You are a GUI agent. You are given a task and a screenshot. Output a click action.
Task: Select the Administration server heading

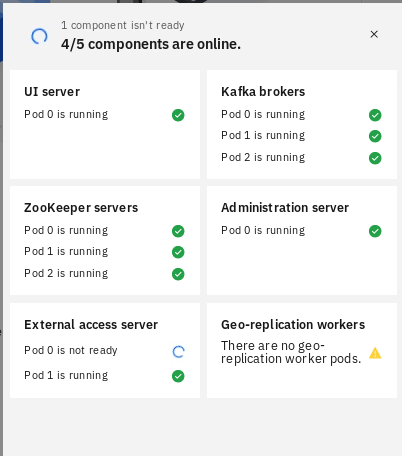point(285,208)
